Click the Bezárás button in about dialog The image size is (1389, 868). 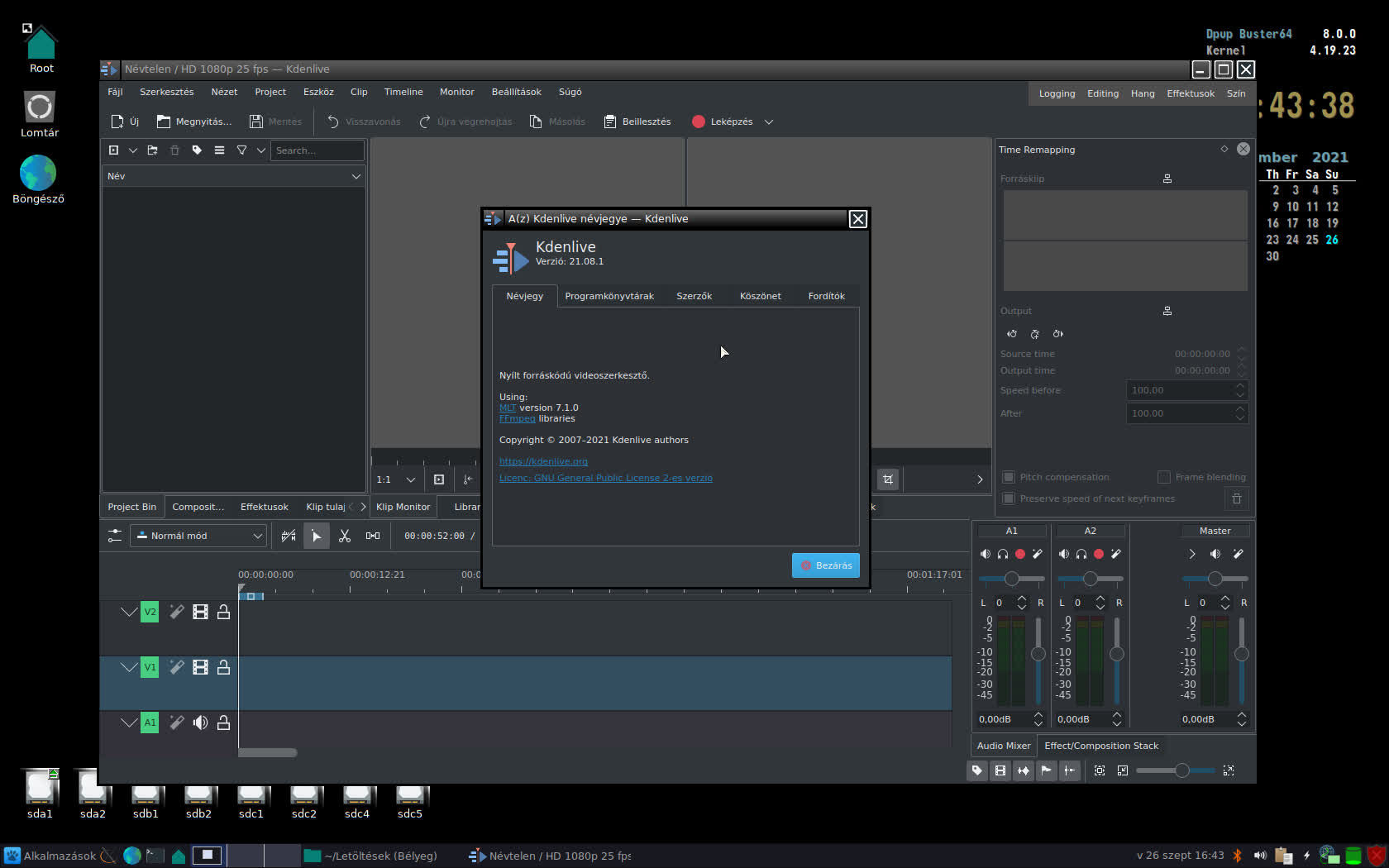point(826,565)
